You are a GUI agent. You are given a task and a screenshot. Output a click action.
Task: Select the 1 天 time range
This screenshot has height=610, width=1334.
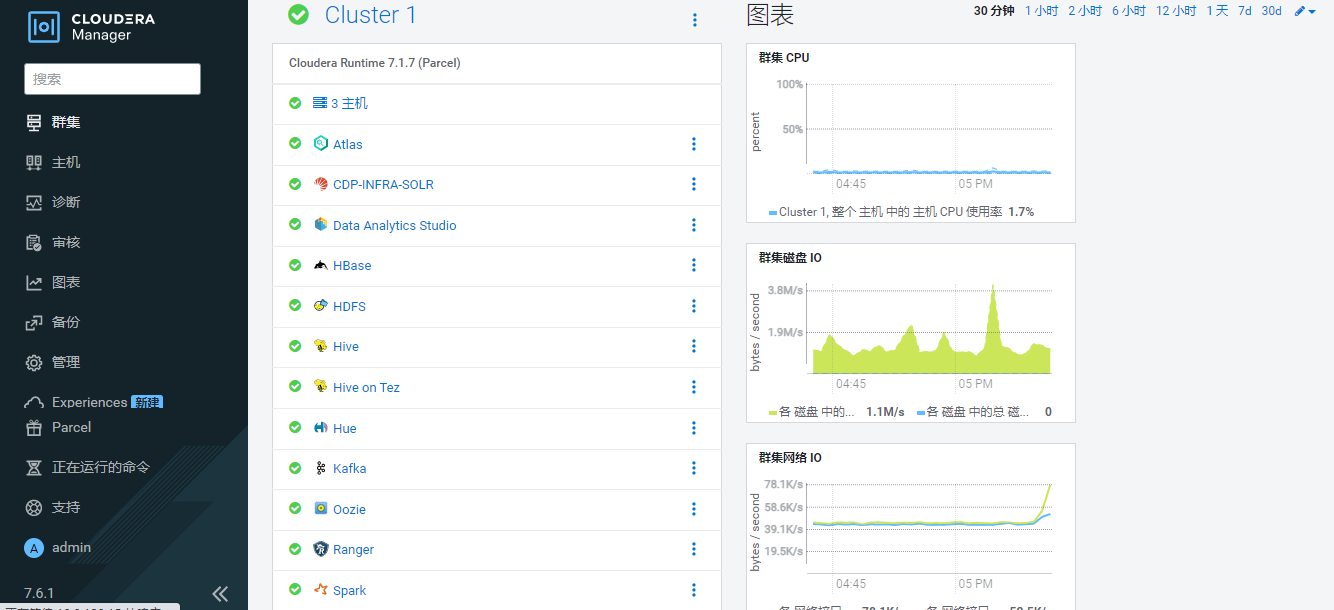point(1217,11)
